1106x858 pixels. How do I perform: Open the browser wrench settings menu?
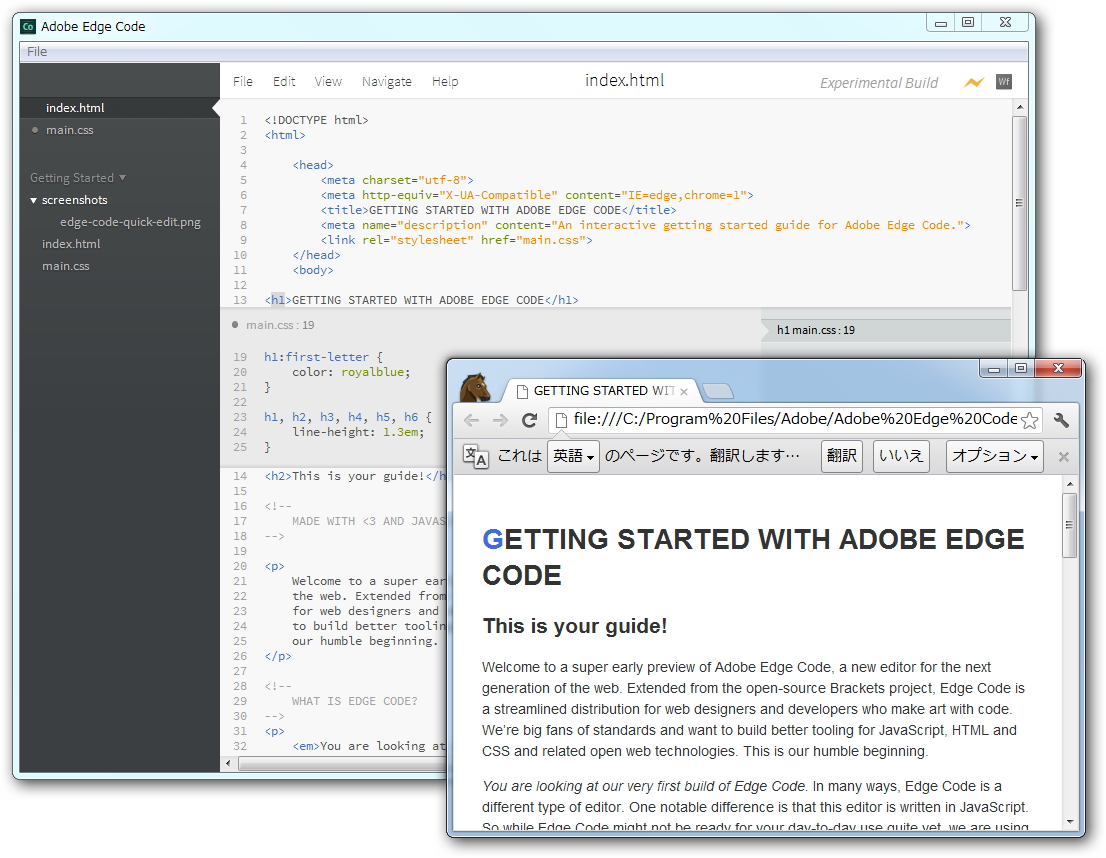[x=1061, y=421]
